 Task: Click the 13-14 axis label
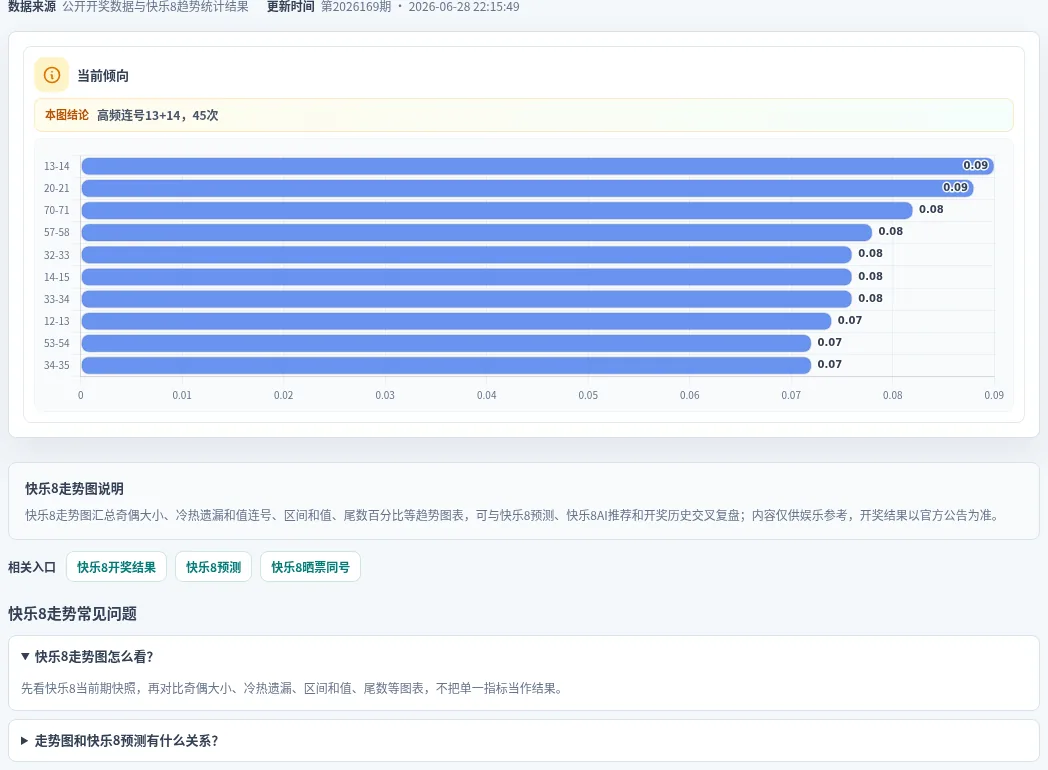(57, 166)
